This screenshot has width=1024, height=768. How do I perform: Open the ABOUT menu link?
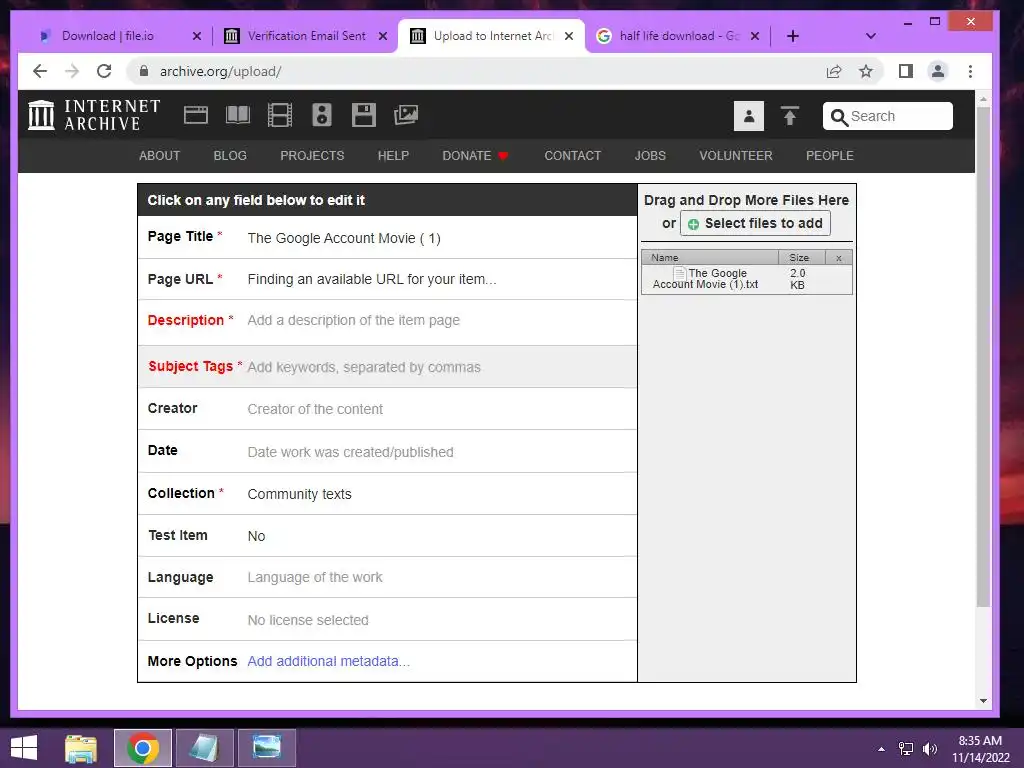[x=159, y=155]
